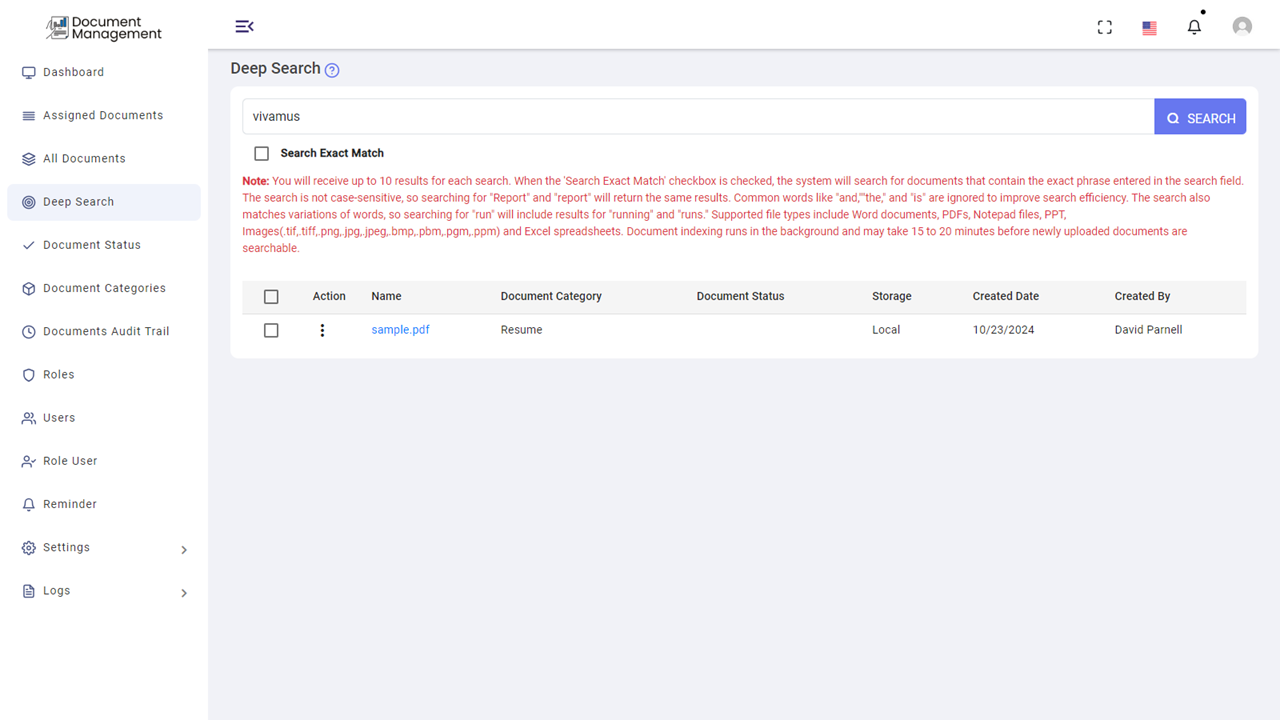Viewport: 1280px width, 720px height.
Task: Enable the Search Exact Match checkbox
Action: point(261,153)
